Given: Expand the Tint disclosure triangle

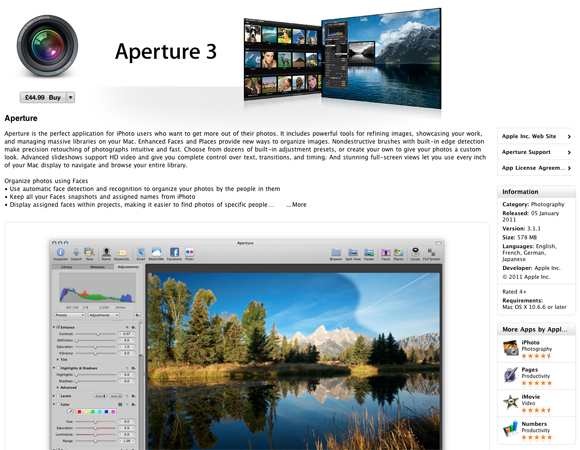Looking at the screenshot, I should pyautogui.click(x=58, y=359).
